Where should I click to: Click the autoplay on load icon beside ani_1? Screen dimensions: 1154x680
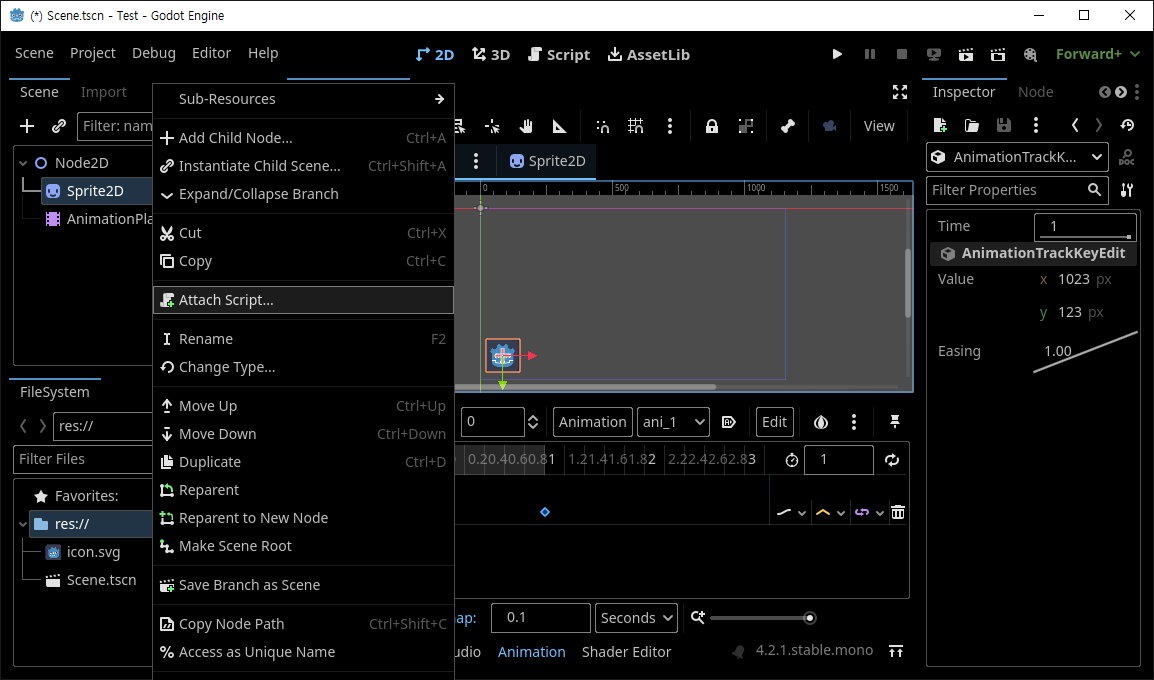729,422
